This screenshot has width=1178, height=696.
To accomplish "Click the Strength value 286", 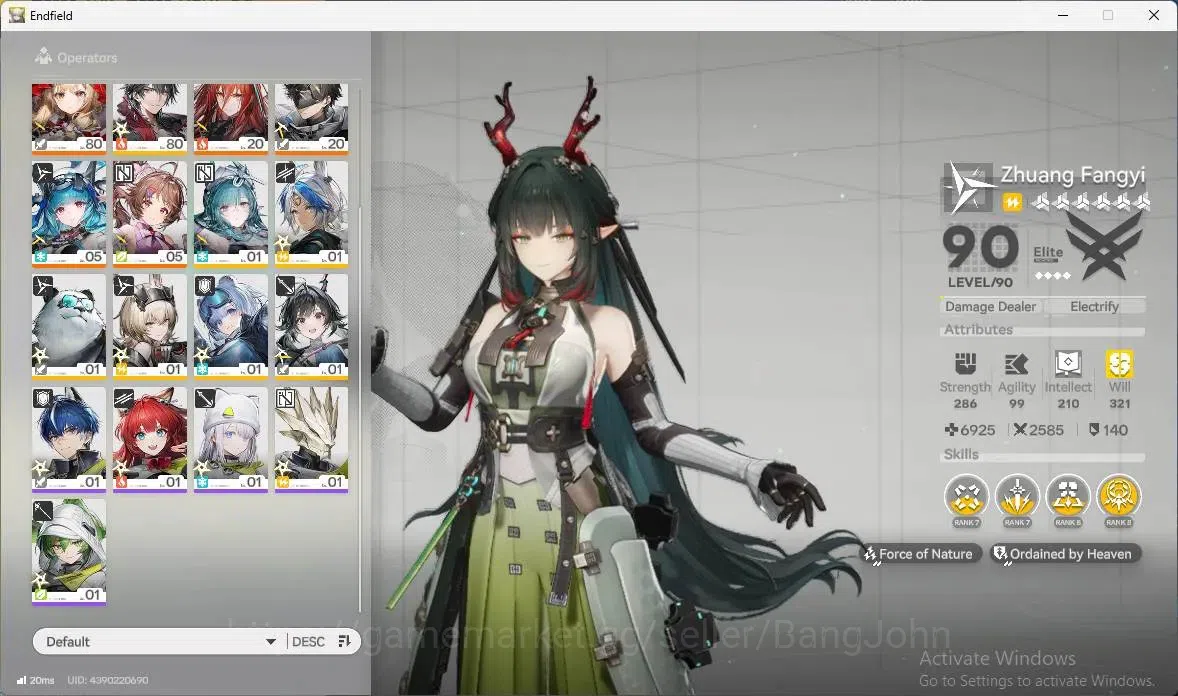I will pos(965,404).
